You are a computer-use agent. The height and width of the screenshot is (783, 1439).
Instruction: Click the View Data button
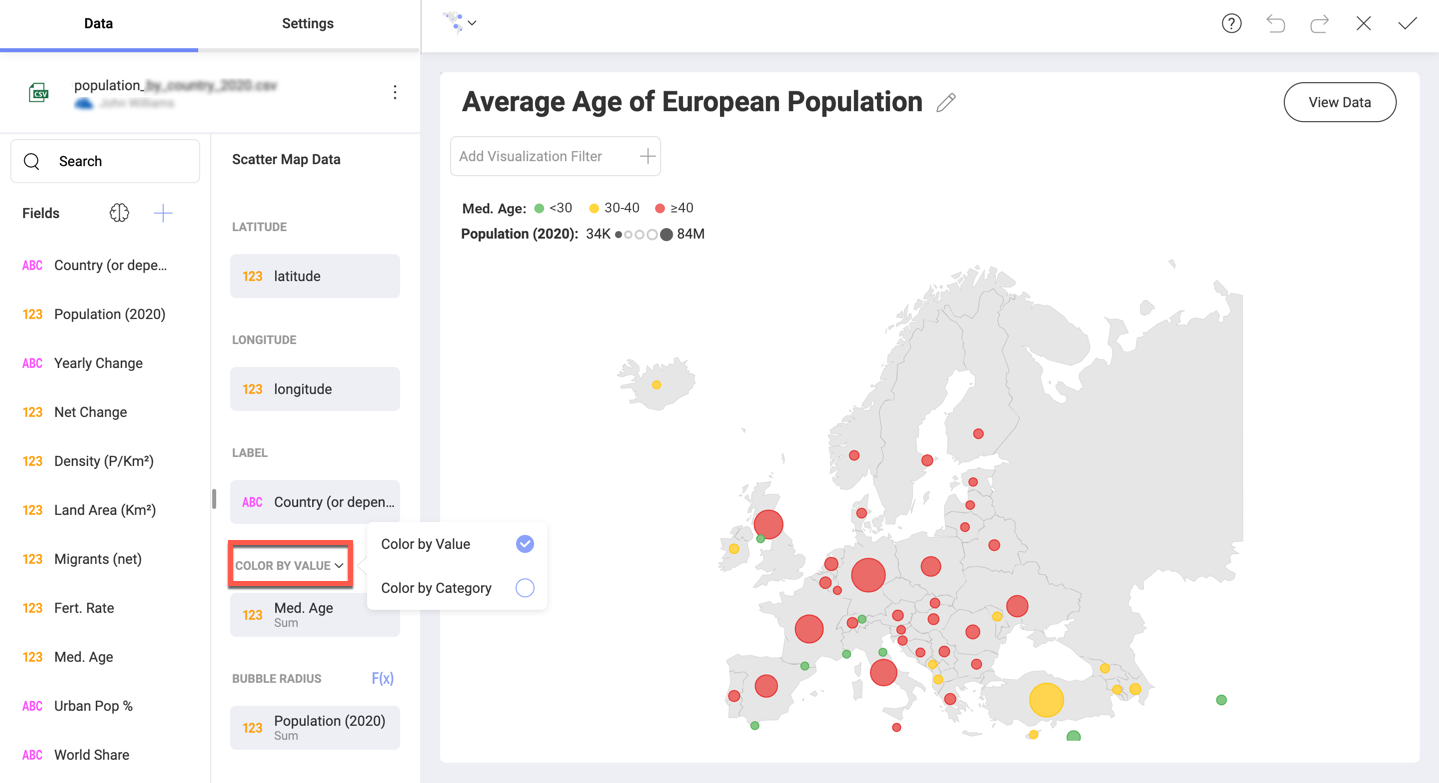click(1339, 101)
